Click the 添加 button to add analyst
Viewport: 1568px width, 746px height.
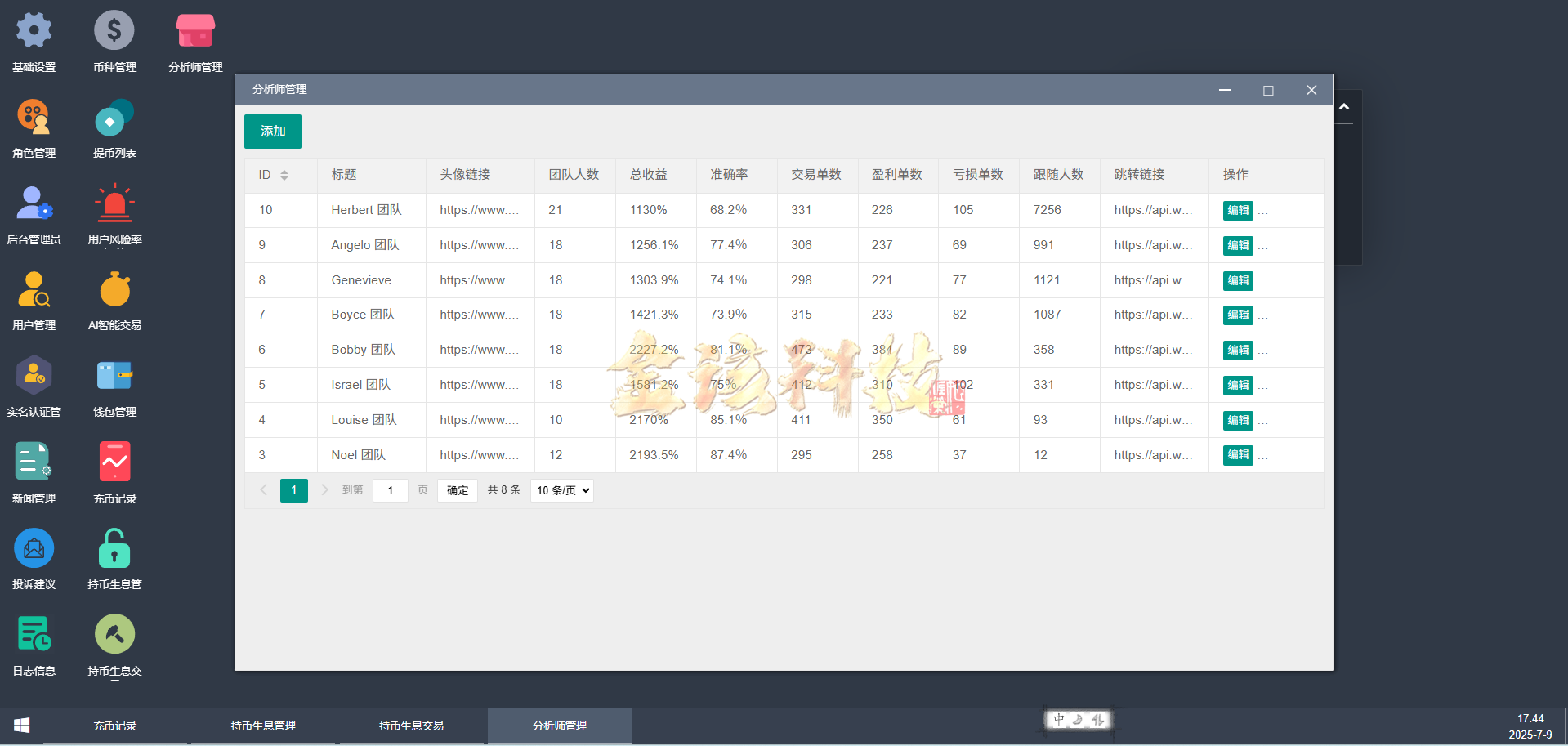click(272, 131)
